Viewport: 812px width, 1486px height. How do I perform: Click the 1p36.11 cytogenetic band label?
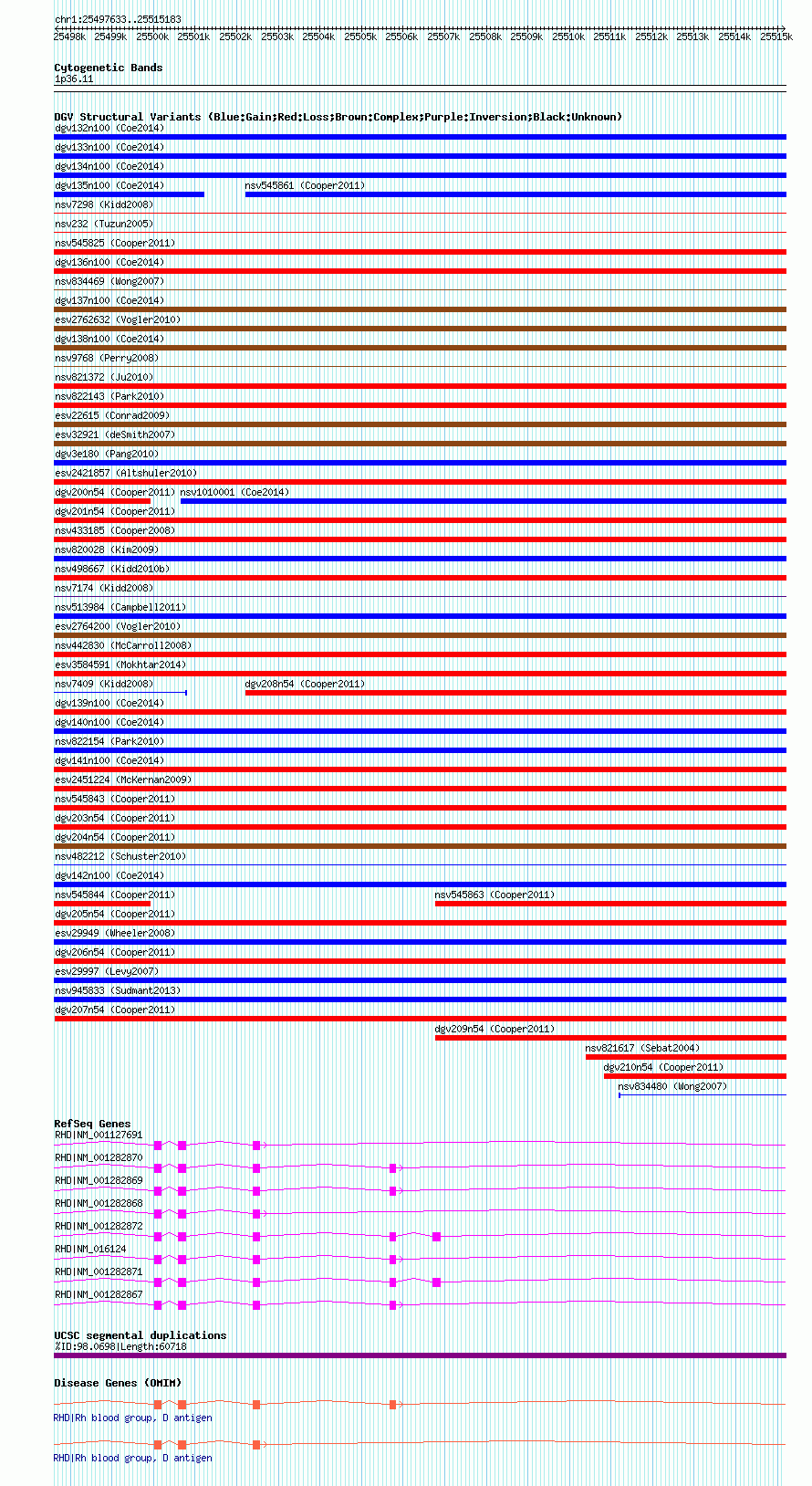(x=74, y=79)
